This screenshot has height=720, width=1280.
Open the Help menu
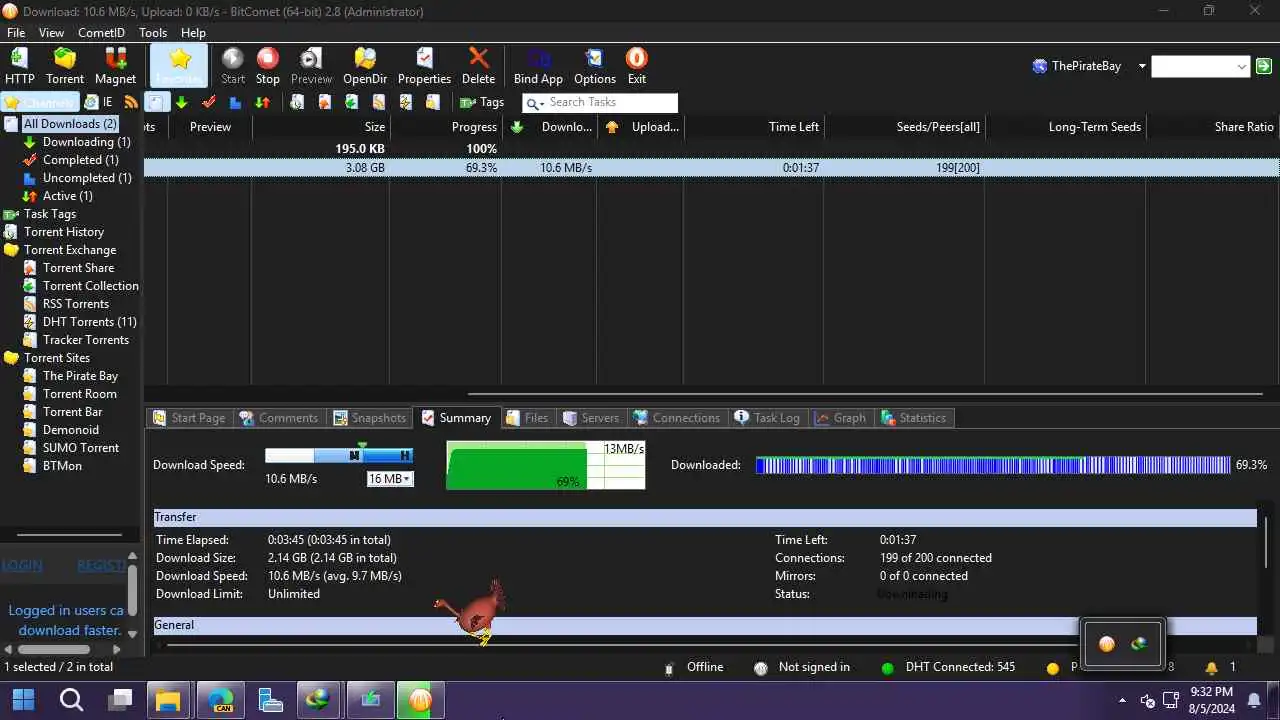tap(193, 33)
